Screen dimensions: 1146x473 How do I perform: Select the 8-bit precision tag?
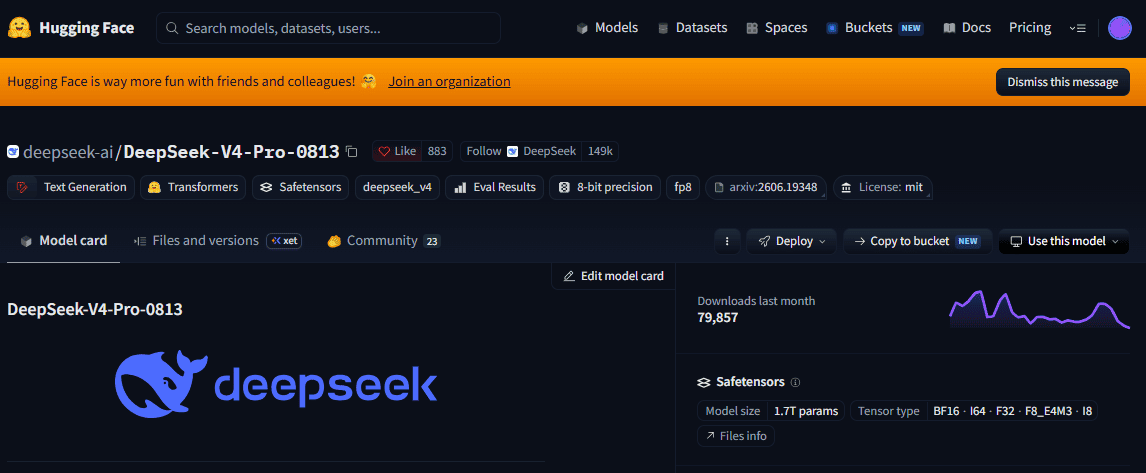coord(605,187)
